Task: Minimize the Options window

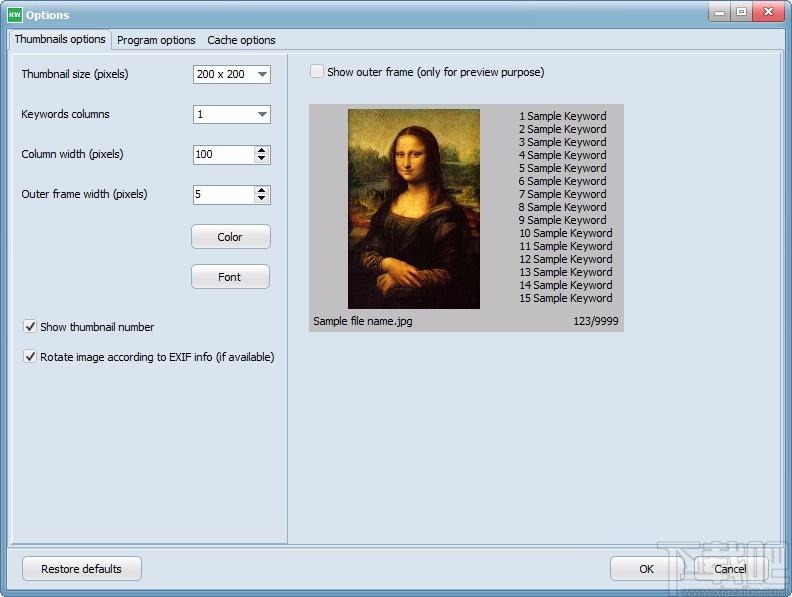Action: pyautogui.click(x=719, y=12)
